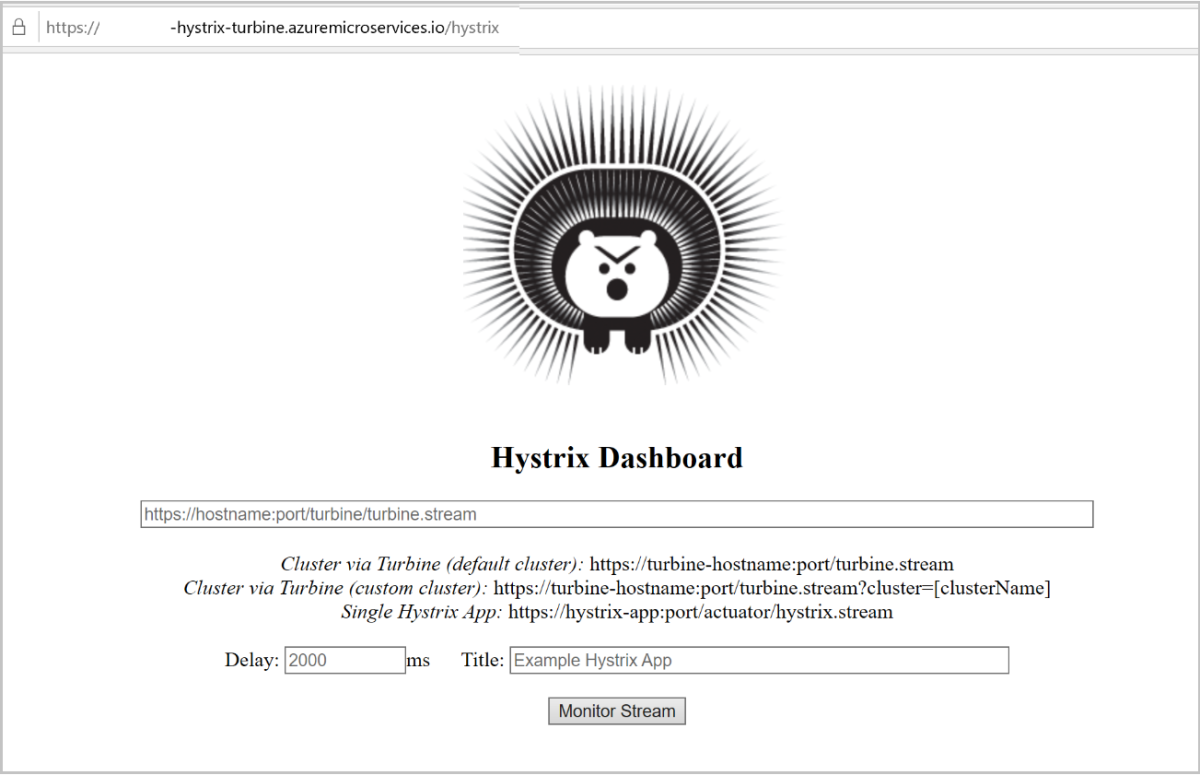This screenshot has height=775, width=1200.
Task: Click the padlock icon in address bar
Action: tap(18, 28)
